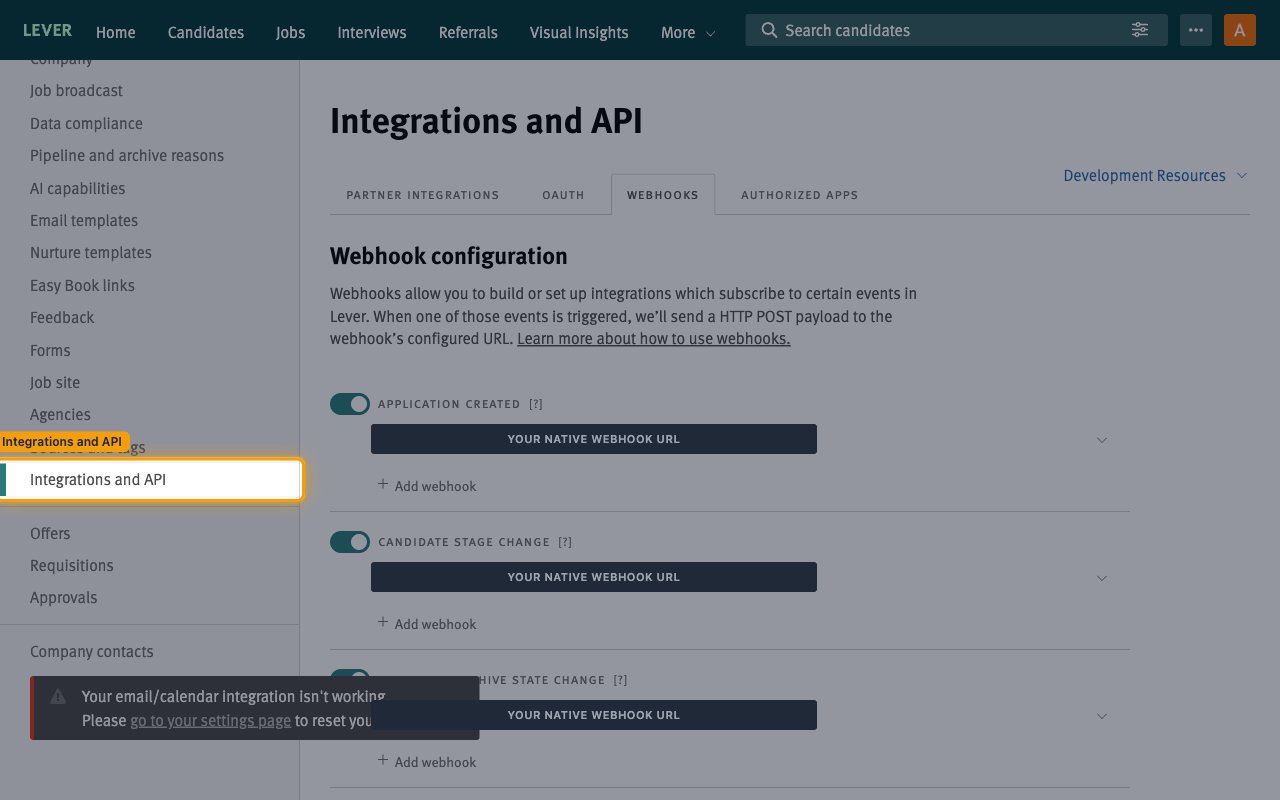Open Feedback settings
This screenshot has height=800, width=1280.
(x=62, y=318)
